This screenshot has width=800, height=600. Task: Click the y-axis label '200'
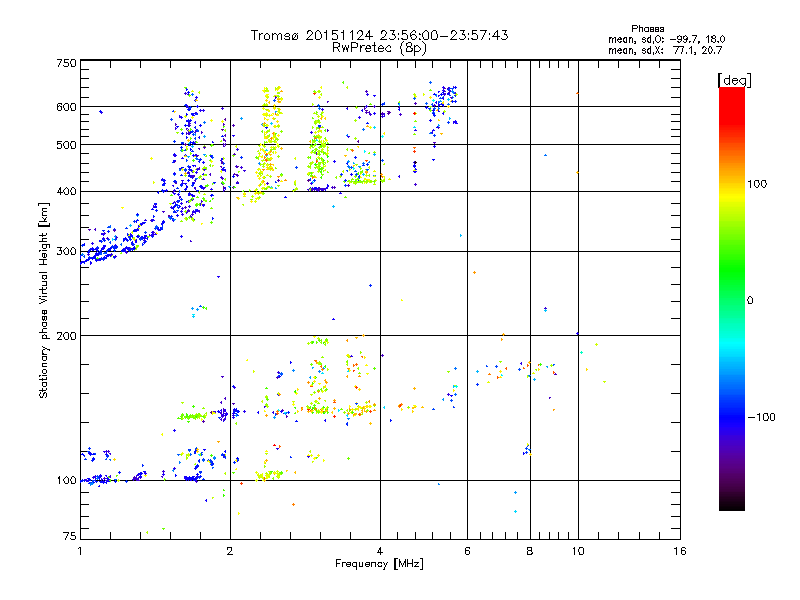coord(66,336)
